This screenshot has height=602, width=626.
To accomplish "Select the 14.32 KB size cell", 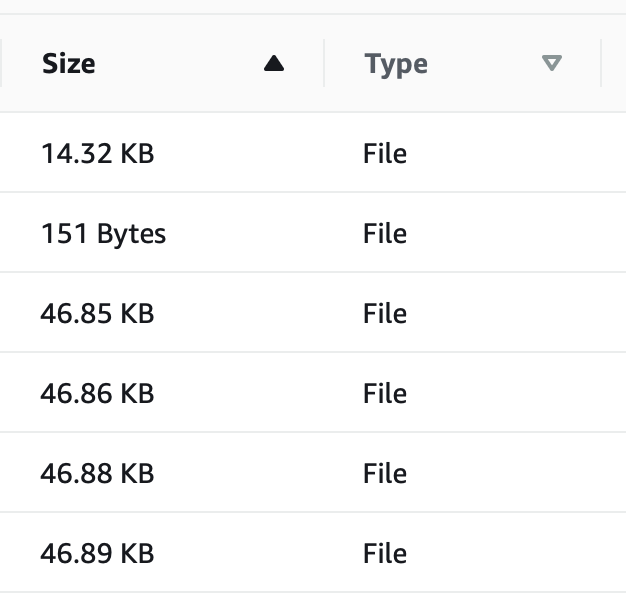I will pyautogui.click(x=97, y=154).
